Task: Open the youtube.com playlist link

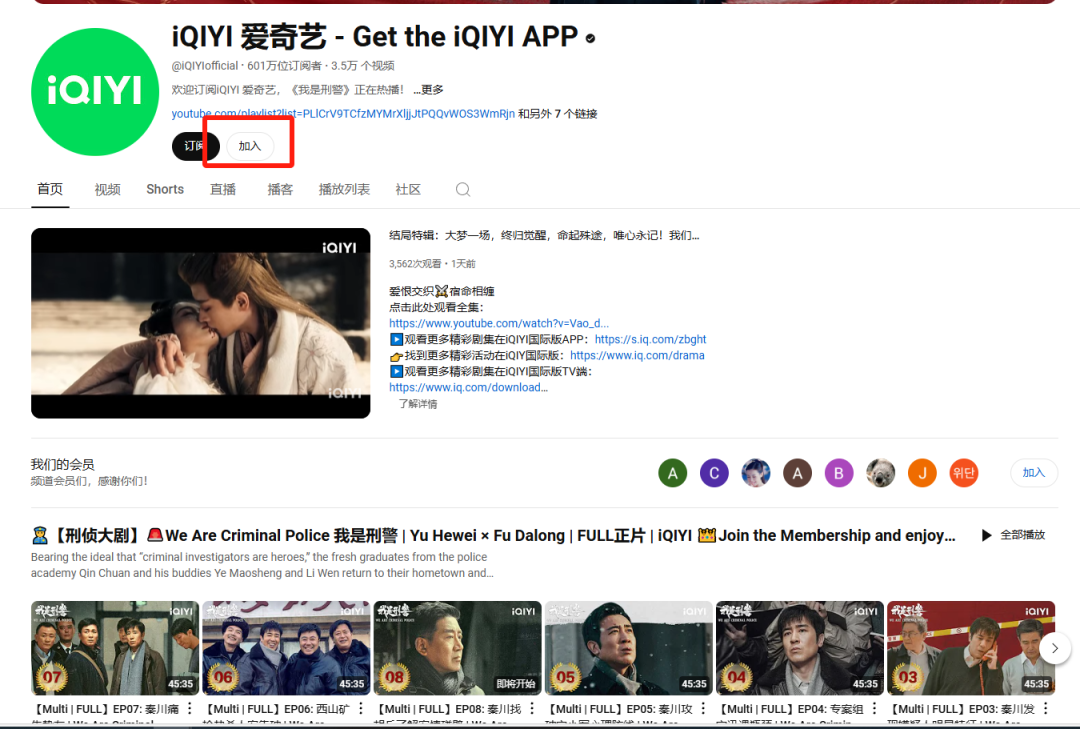Action: click(x=343, y=114)
